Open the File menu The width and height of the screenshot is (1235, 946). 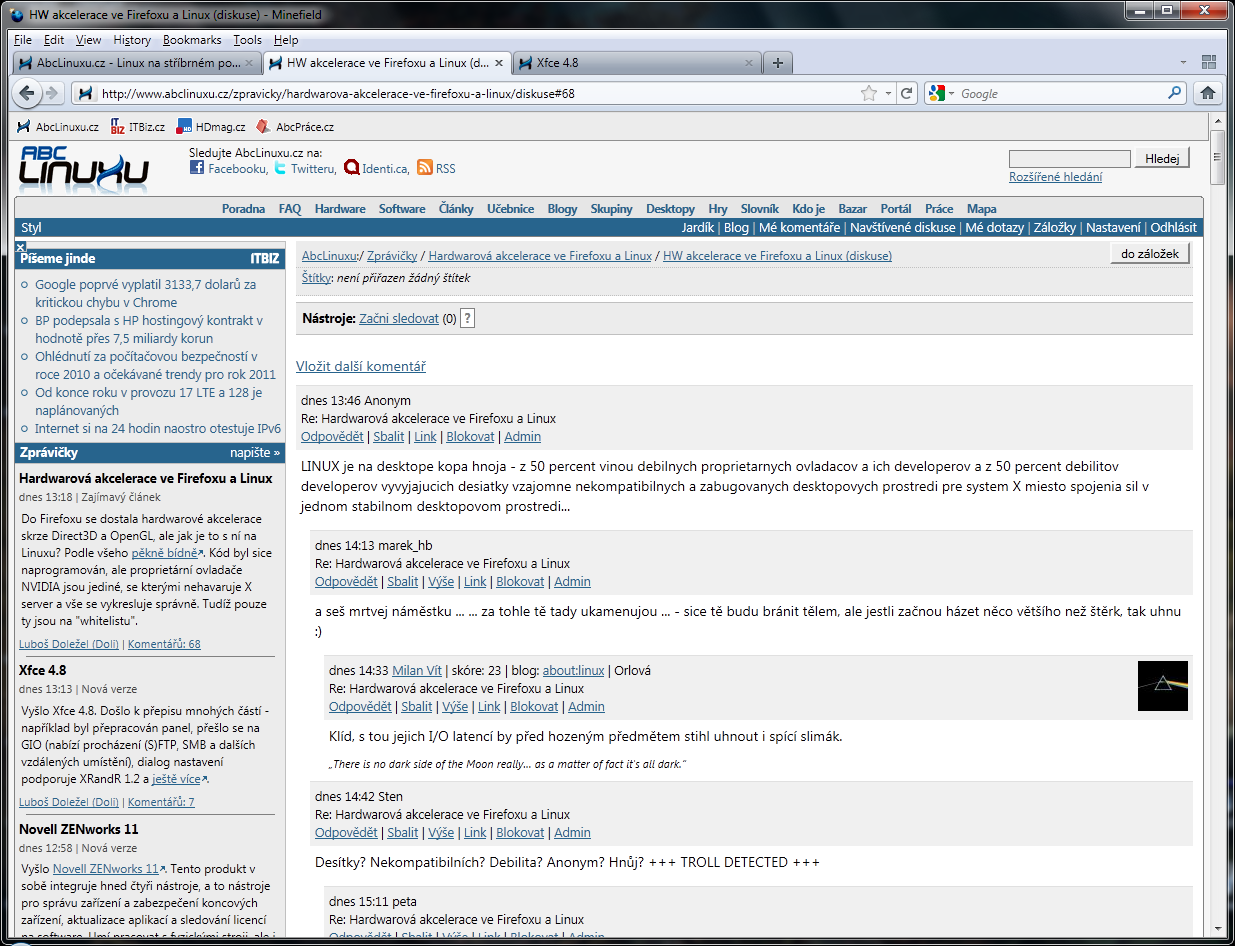[23, 40]
